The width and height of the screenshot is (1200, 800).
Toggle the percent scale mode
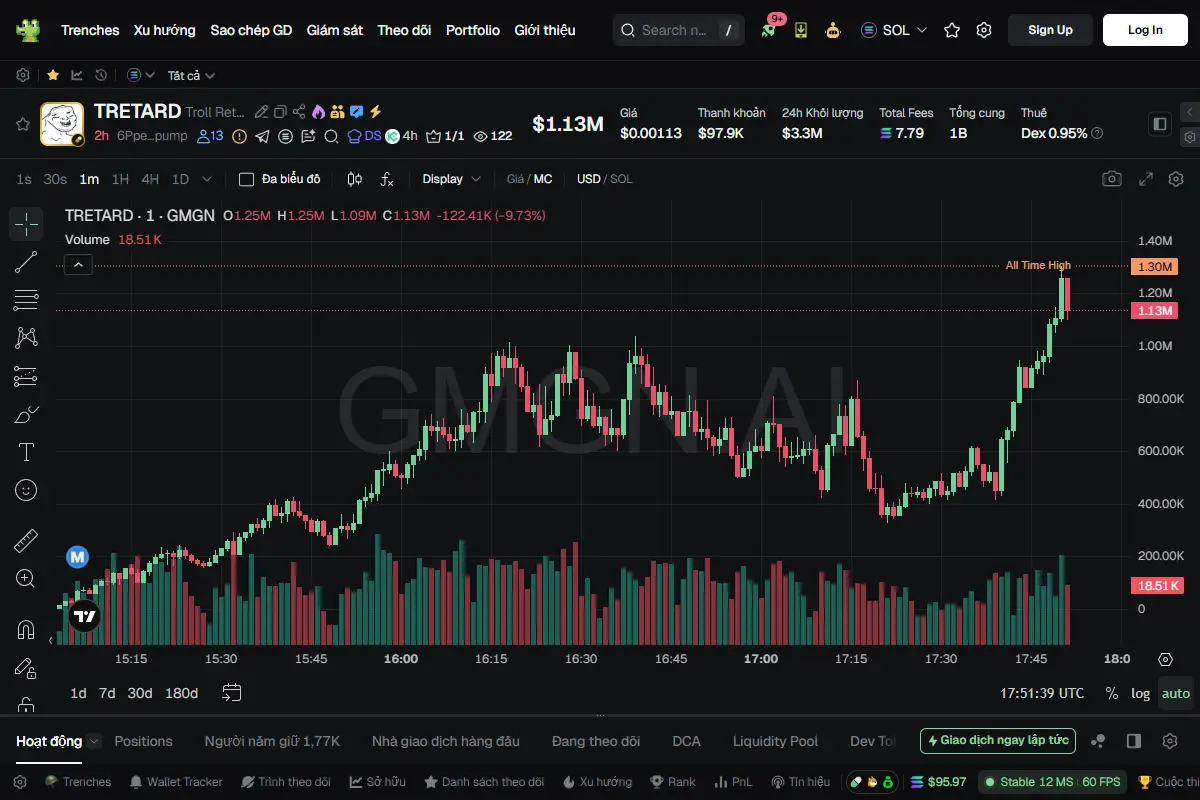tap(1112, 693)
